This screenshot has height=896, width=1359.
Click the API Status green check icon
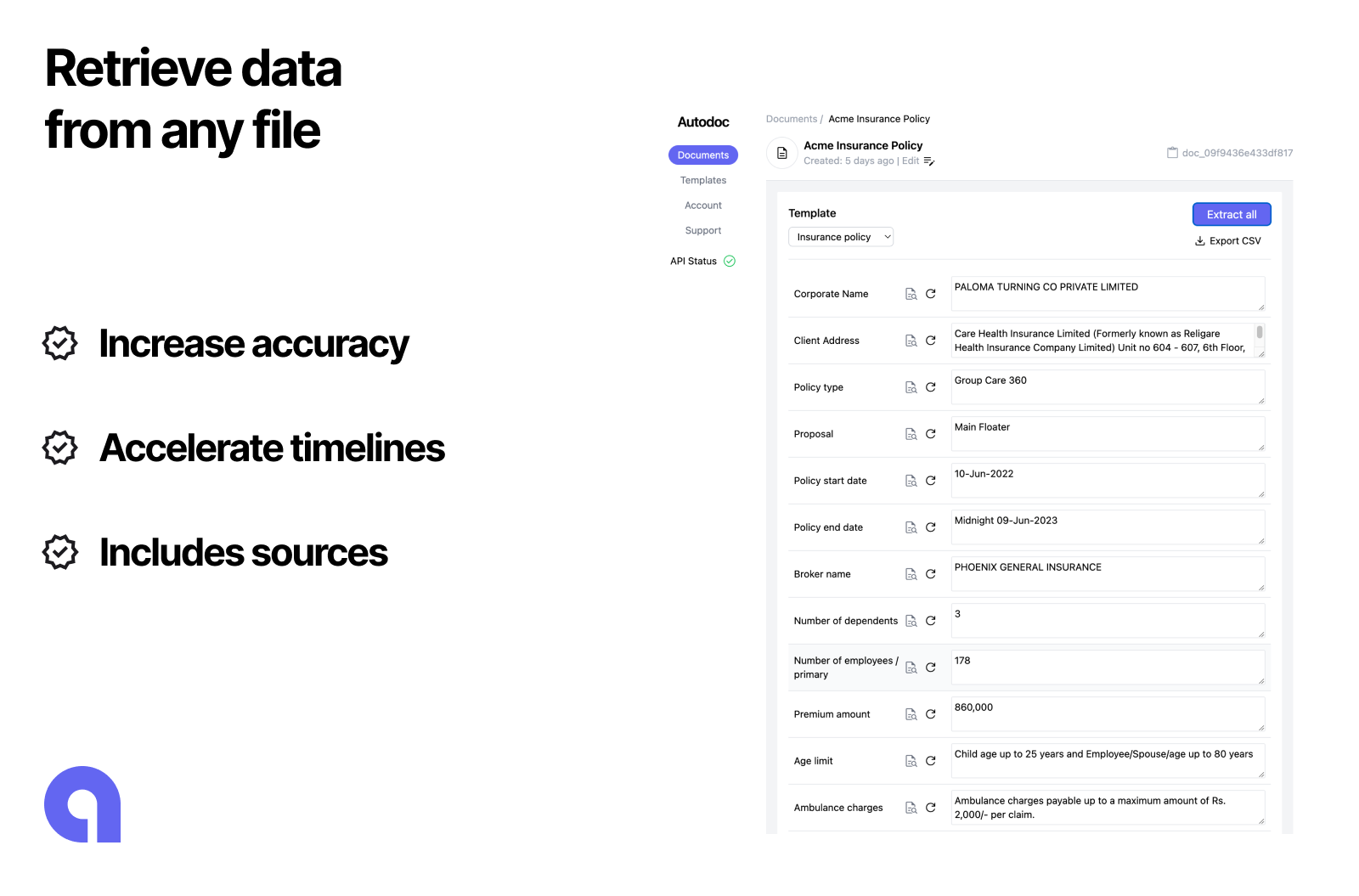(x=730, y=261)
